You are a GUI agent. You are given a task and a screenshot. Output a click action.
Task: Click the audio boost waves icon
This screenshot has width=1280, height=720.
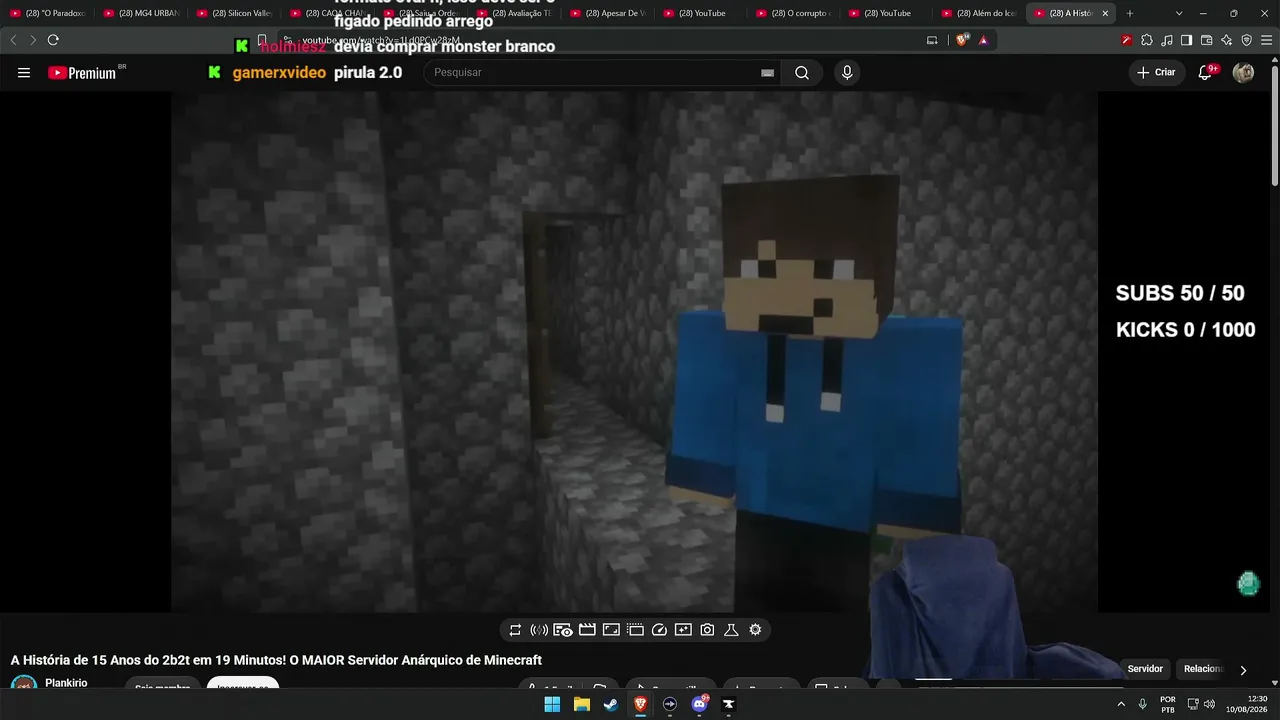click(x=539, y=630)
